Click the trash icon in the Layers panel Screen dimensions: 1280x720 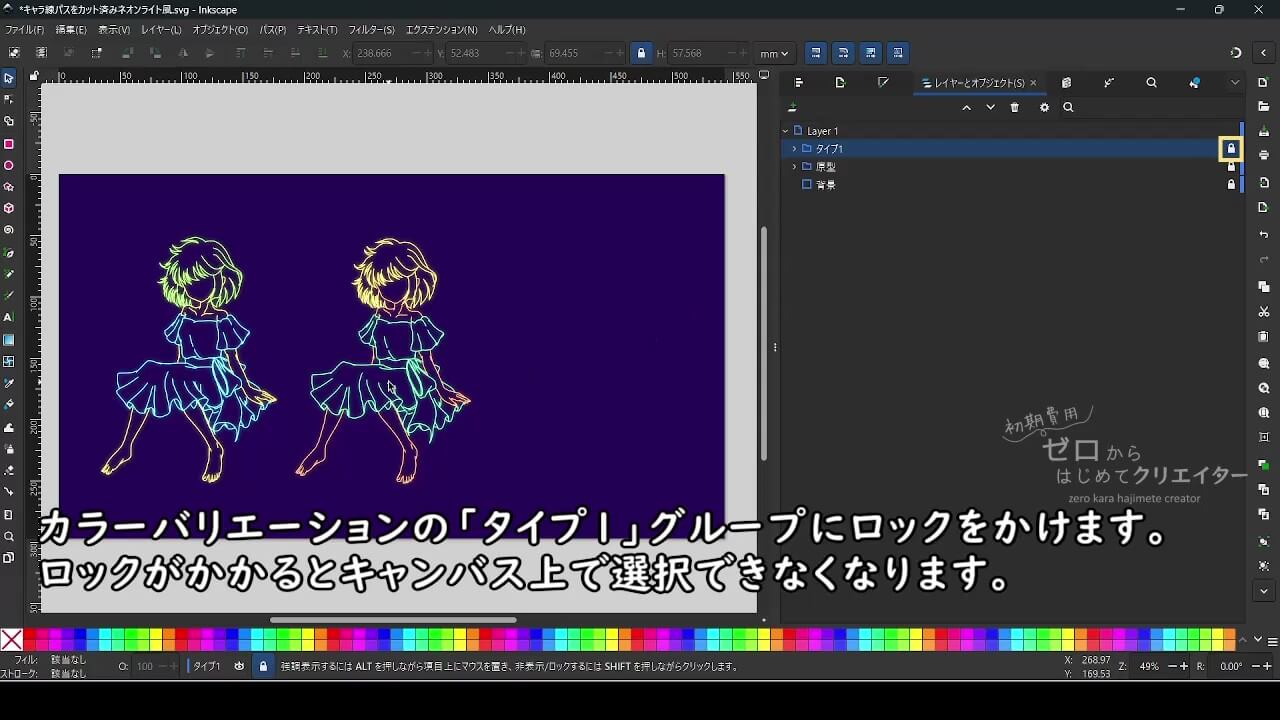pos(1015,107)
